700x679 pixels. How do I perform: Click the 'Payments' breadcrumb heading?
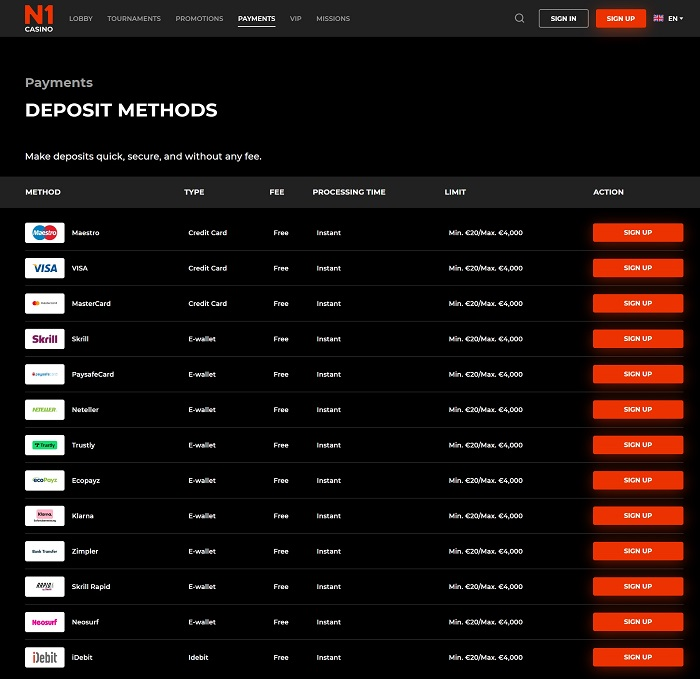tap(59, 83)
